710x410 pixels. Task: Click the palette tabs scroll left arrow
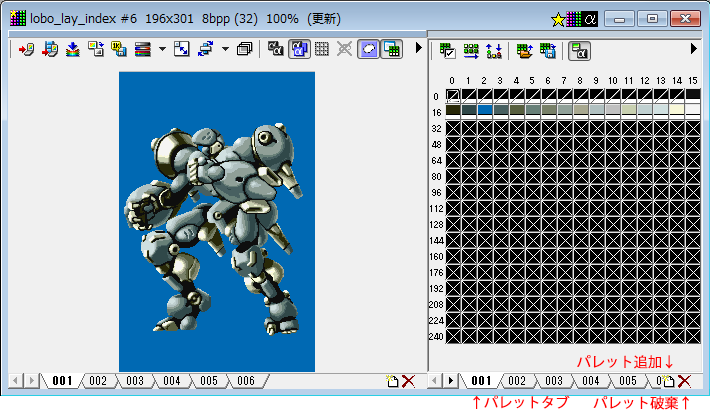(434, 381)
